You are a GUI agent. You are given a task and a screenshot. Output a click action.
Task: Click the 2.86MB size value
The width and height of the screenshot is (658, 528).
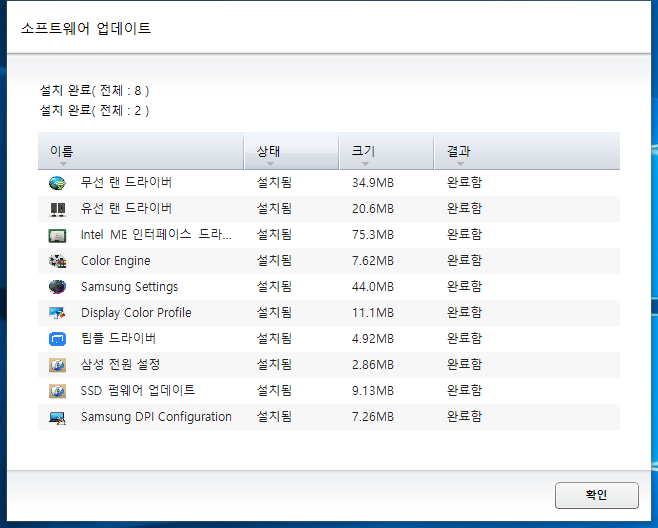373,365
